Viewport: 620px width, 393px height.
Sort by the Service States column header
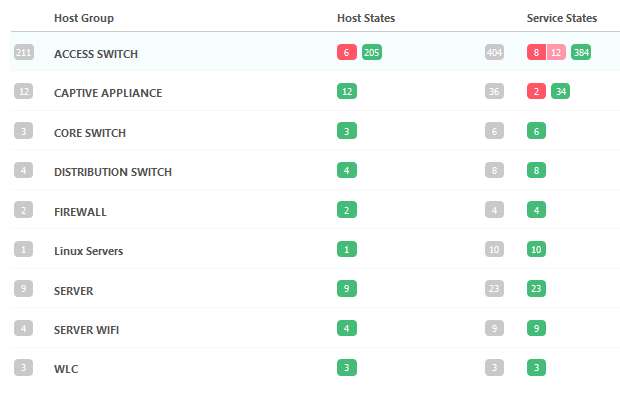click(x=562, y=18)
